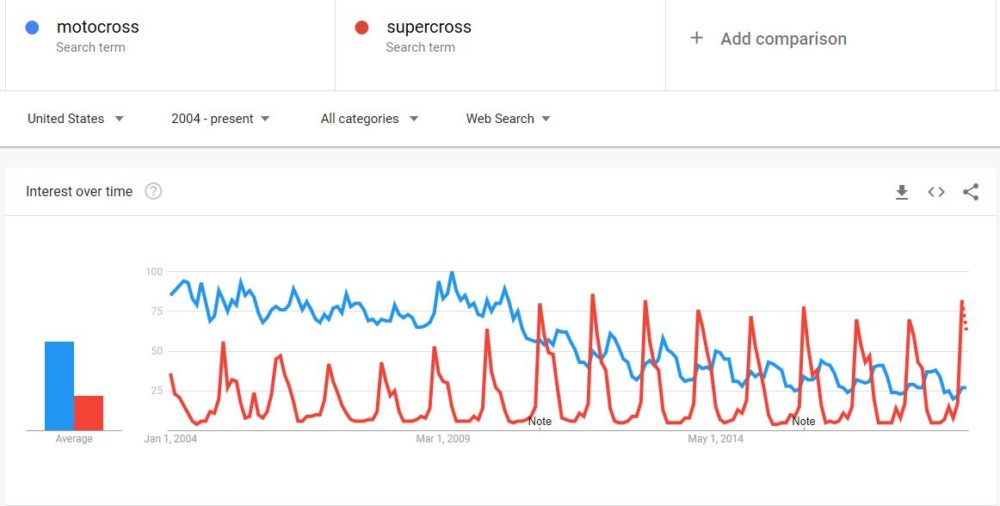Viewport: 1000px width, 506px height.
Task: Click the blue motocross term dot
Action: (32, 28)
